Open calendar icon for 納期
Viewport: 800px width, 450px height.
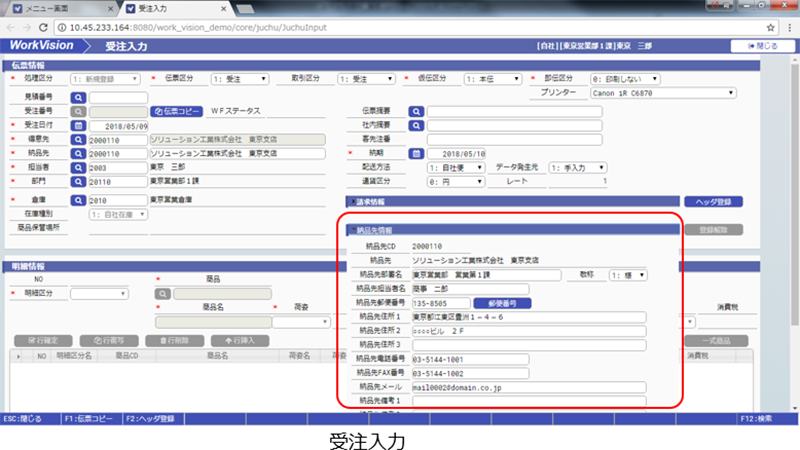click(x=416, y=154)
